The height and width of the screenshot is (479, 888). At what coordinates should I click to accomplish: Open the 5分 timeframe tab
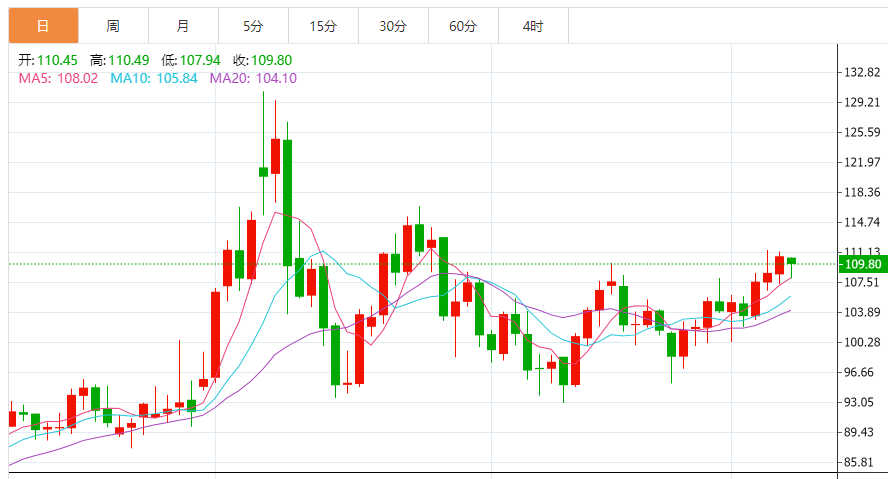[253, 26]
